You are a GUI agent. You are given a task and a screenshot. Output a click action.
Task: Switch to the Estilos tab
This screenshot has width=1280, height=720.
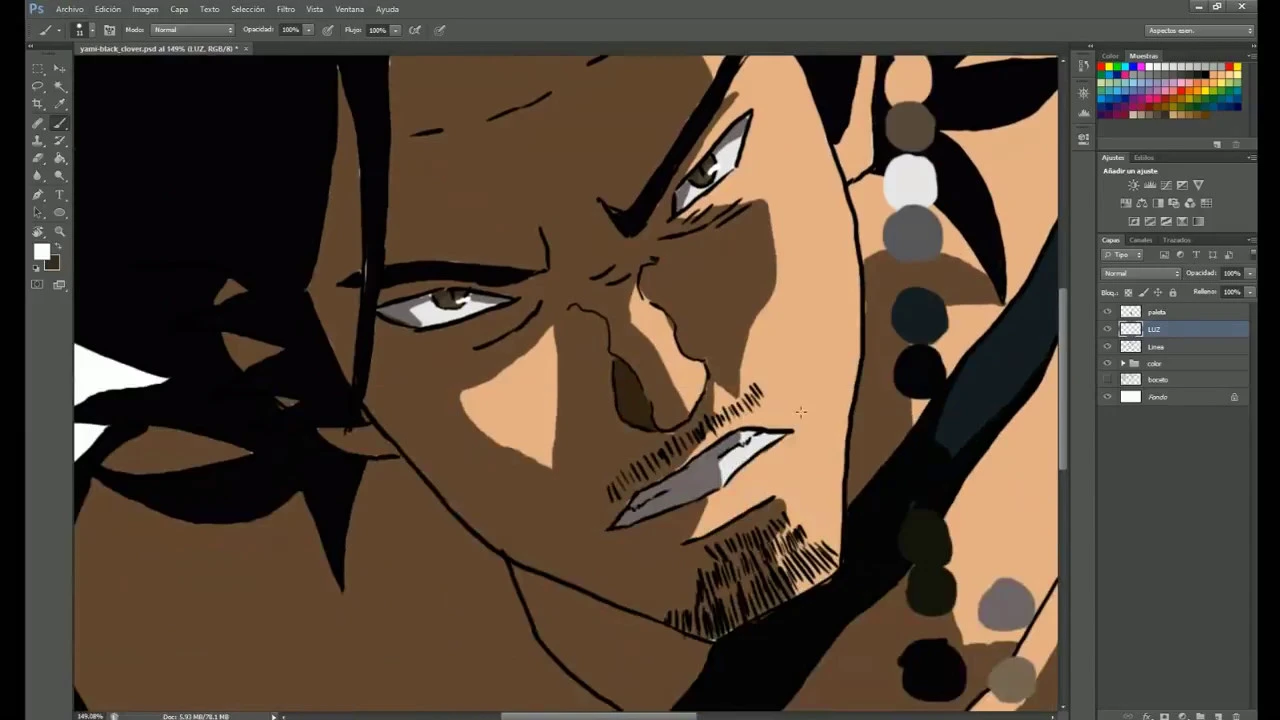[1144, 158]
